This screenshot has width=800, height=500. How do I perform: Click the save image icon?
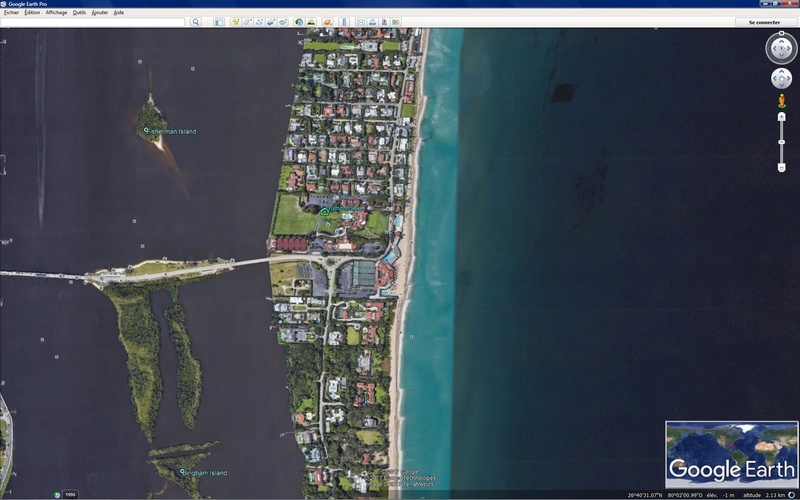[384, 22]
